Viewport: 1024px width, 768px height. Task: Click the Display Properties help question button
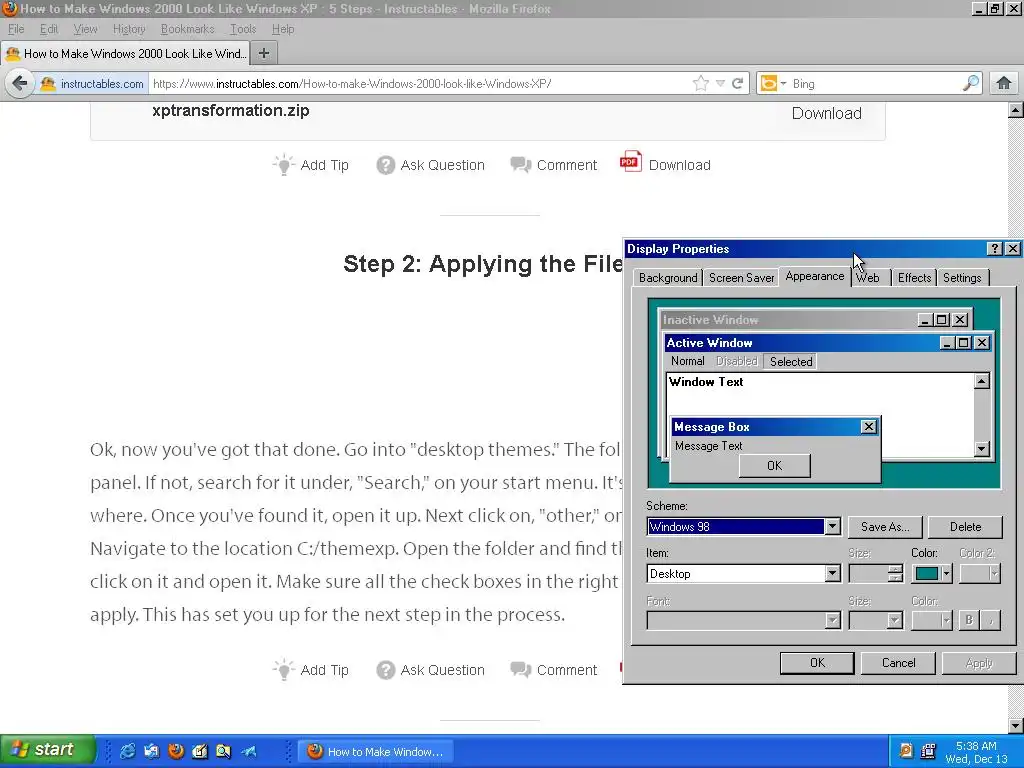point(995,249)
